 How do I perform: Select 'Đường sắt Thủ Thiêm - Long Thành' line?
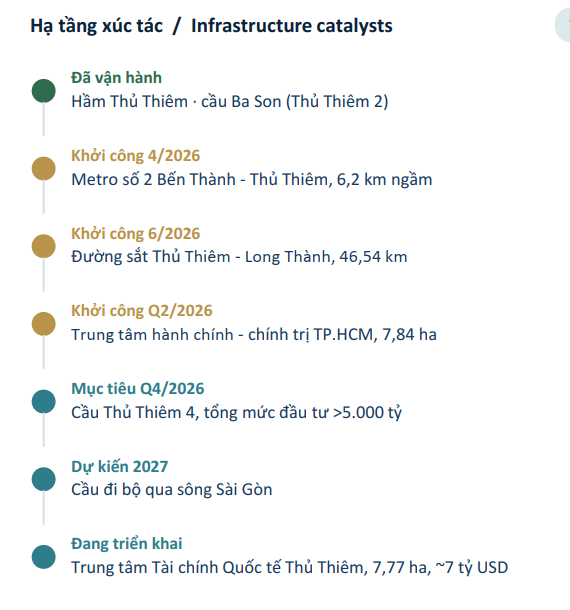201,257
